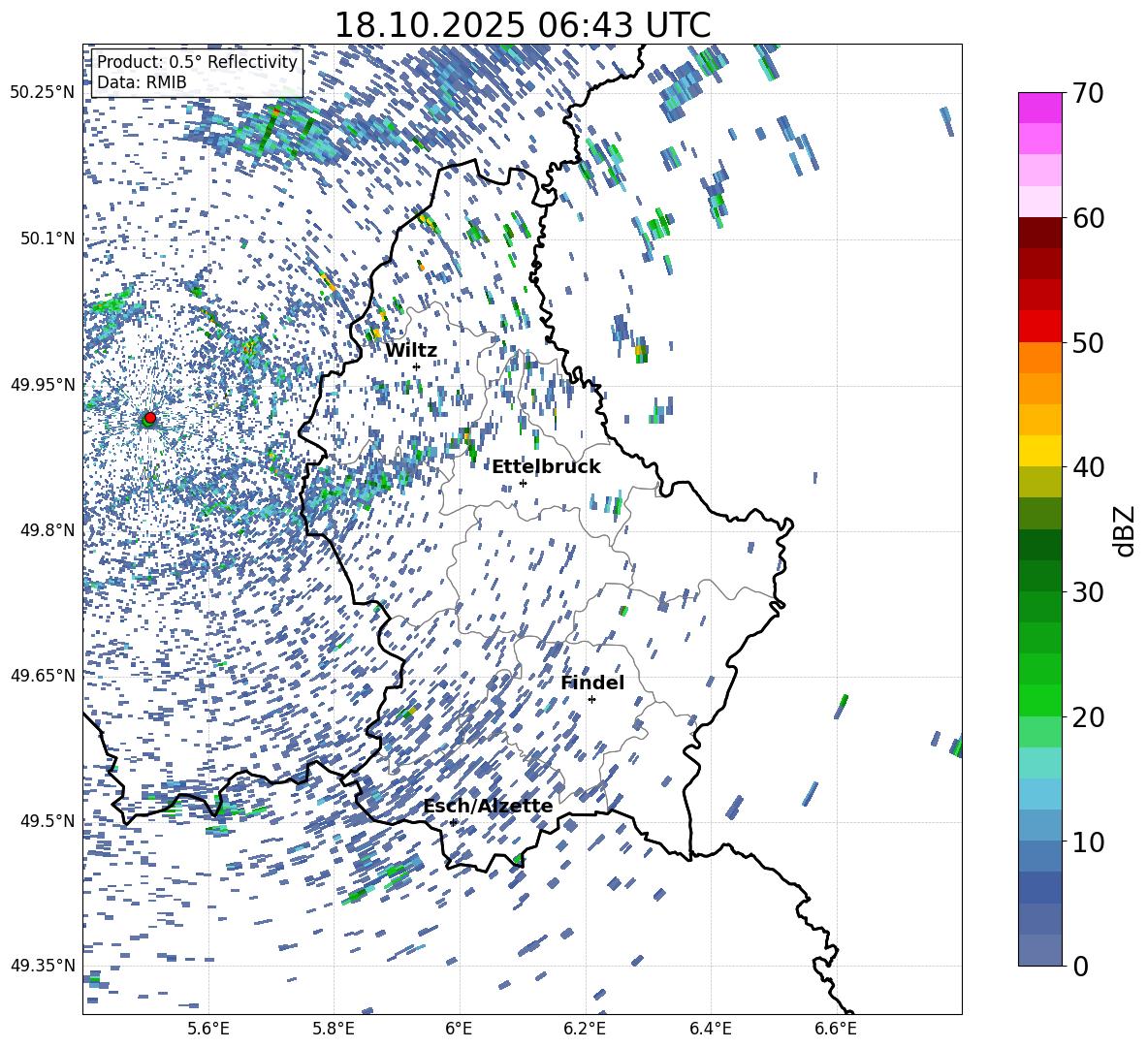Click the Wiltz station cross marker
This screenshot has width=1148, height=1048.
pyautogui.click(x=416, y=366)
